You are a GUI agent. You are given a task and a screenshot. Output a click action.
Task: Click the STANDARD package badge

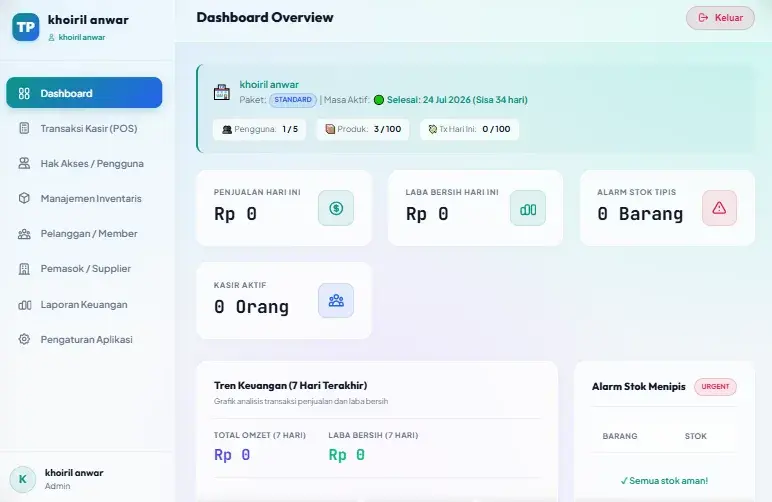click(x=293, y=100)
